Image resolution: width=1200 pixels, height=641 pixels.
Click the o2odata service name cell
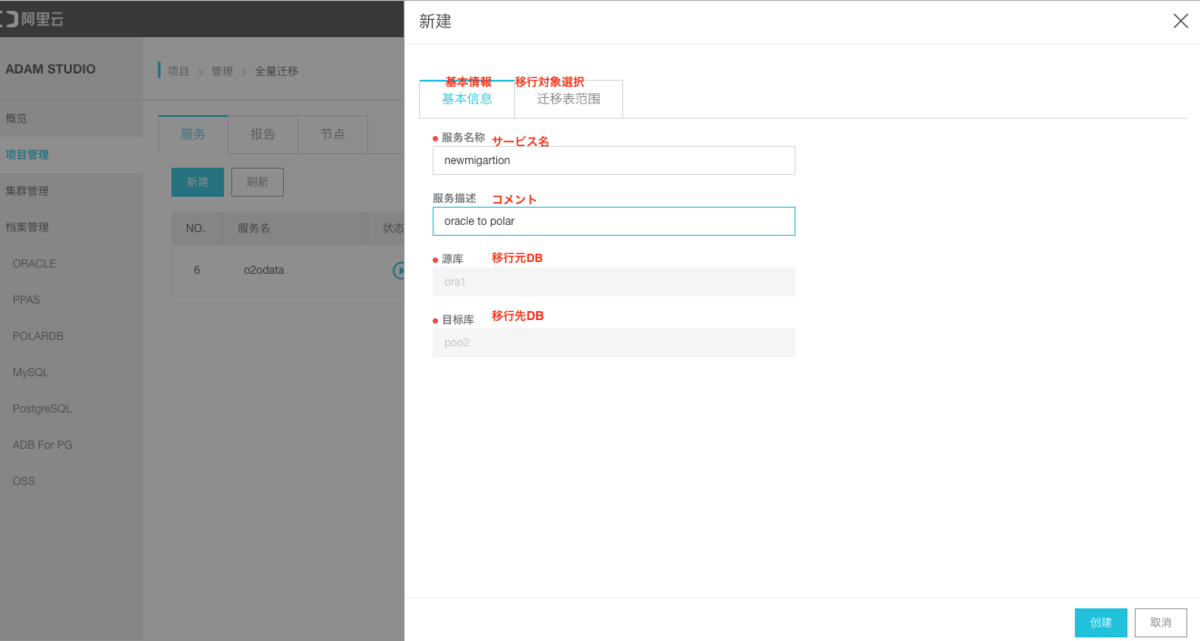[x=262, y=270]
